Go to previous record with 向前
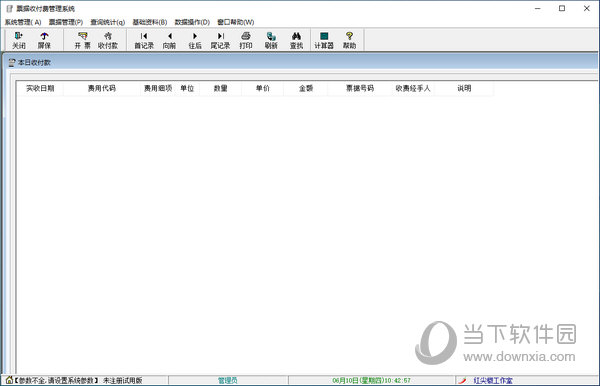This screenshot has width=600, height=386. point(169,40)
